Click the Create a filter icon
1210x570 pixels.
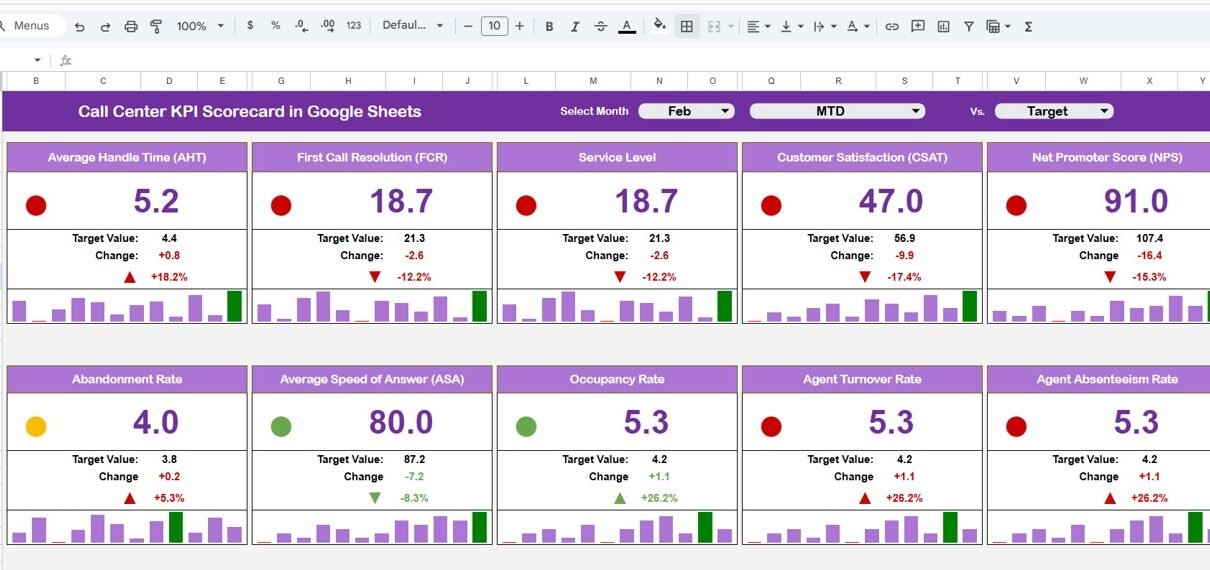(x=969, y=26)
